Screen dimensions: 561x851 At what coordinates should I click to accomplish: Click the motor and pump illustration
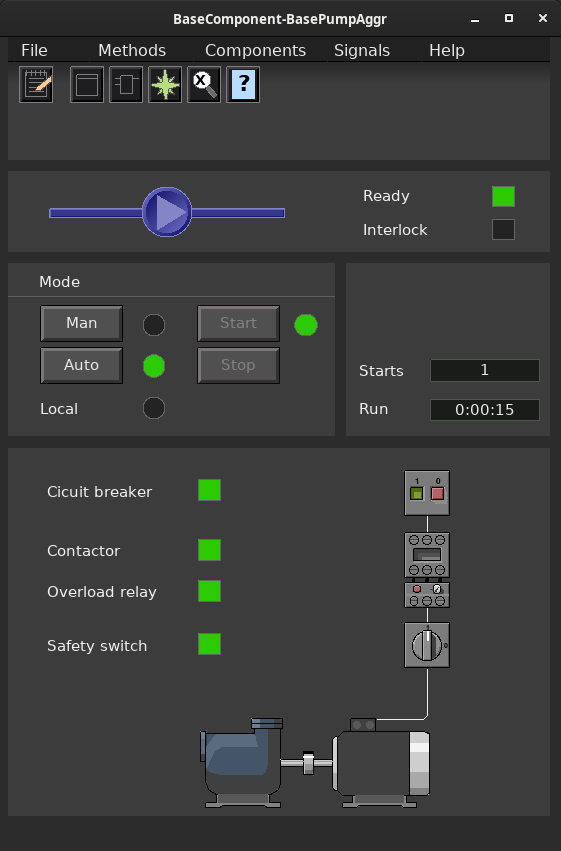(315, 763)
